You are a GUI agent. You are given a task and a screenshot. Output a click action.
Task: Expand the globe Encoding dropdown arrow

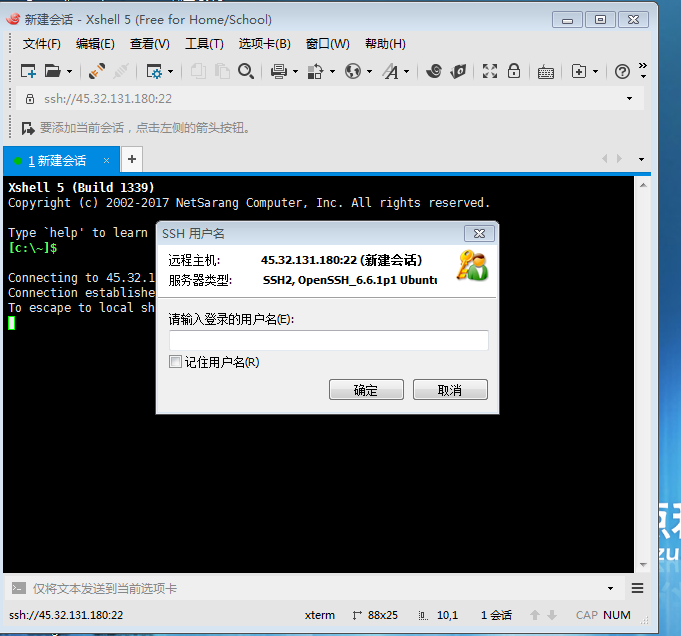click(370, 72)
